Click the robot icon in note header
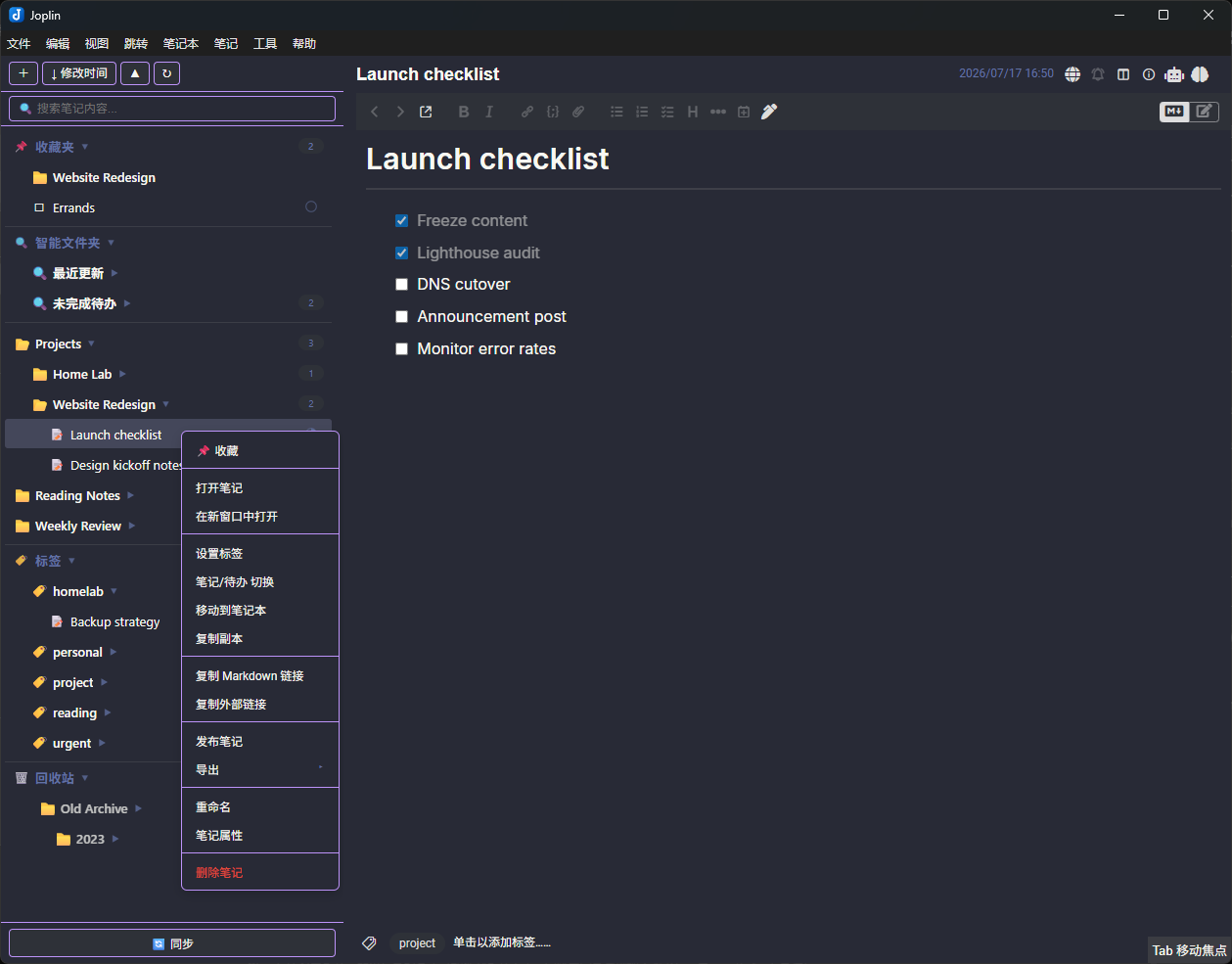The image size is (1232, 964). point(1174,74)
